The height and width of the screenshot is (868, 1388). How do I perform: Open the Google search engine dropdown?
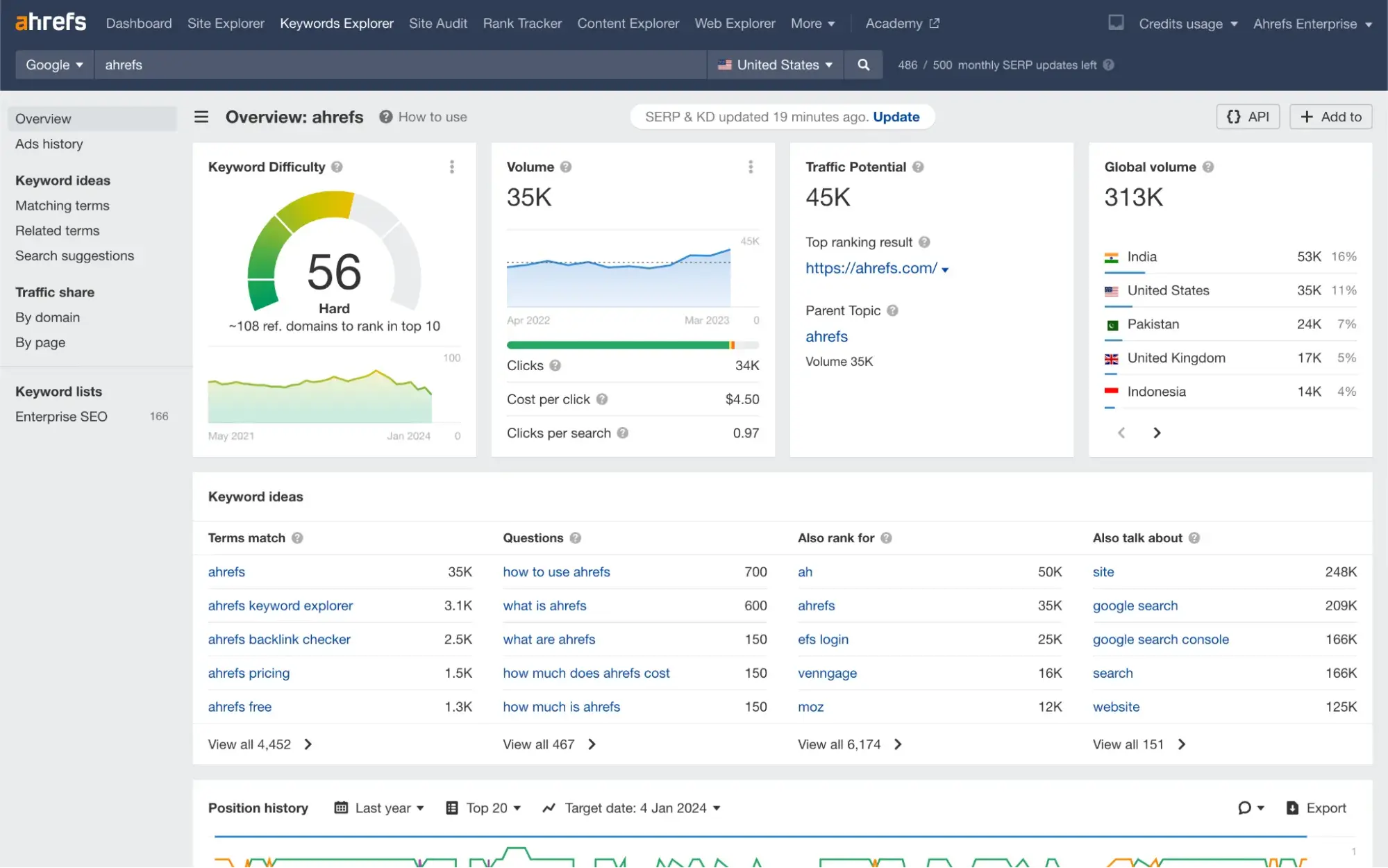(x=53, y=65)
